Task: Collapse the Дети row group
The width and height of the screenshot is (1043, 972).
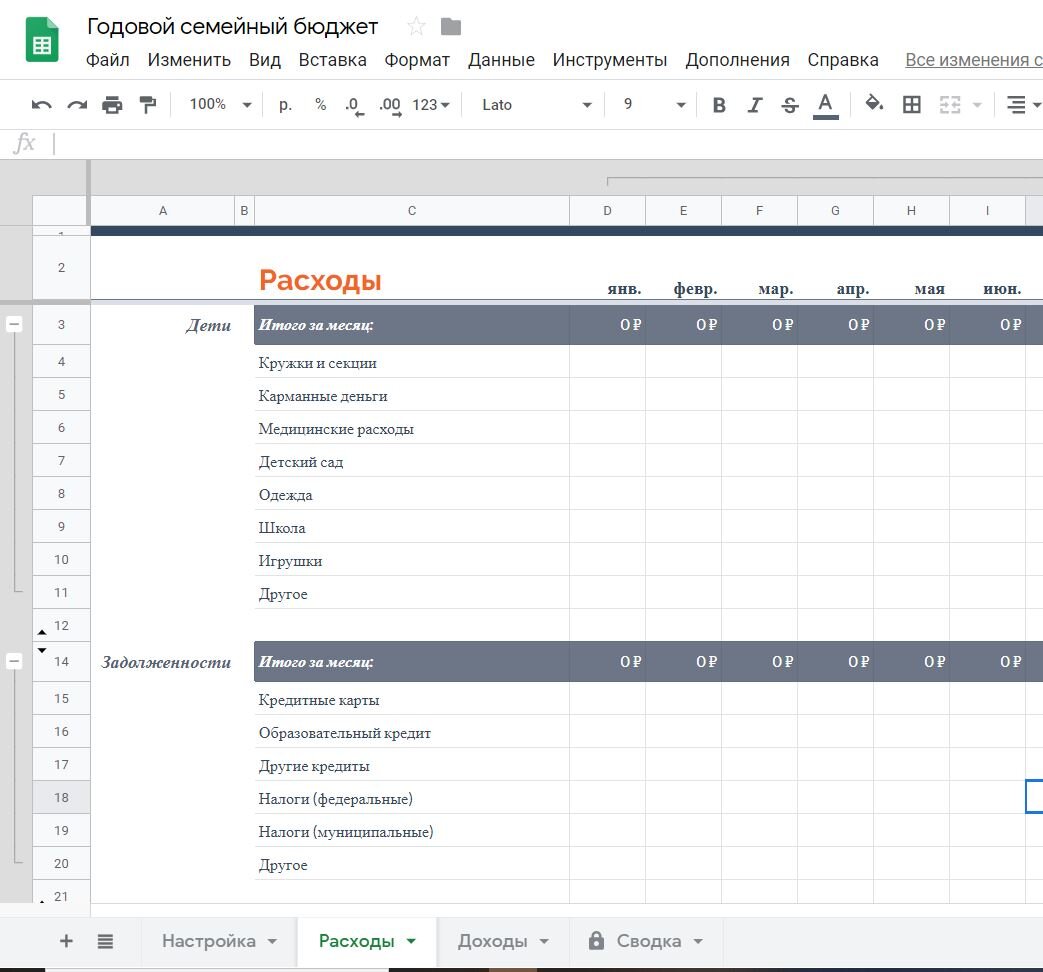Action: [x=14, y=324]
